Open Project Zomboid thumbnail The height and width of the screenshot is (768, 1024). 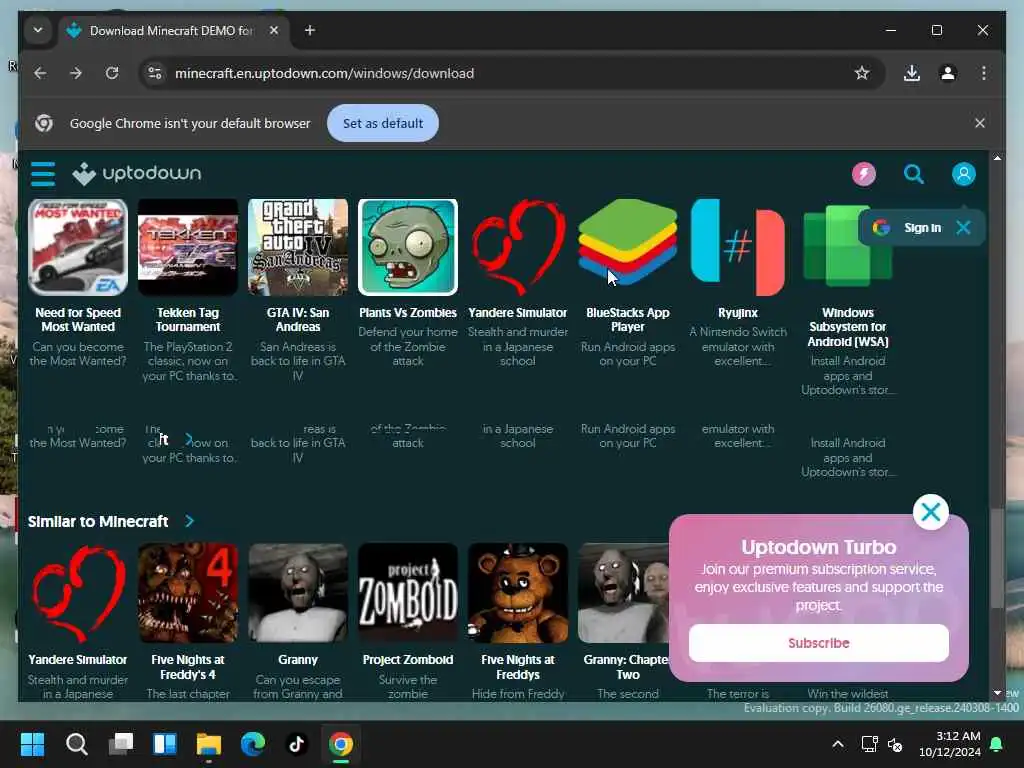point(408,593)
